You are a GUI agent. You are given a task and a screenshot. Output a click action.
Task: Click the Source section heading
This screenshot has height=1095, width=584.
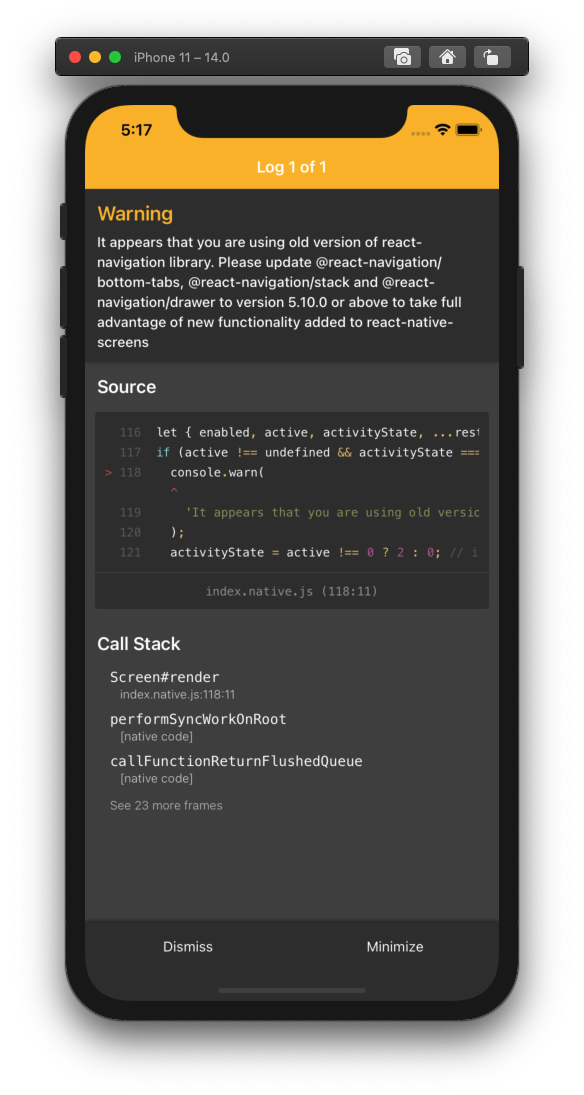126,387
